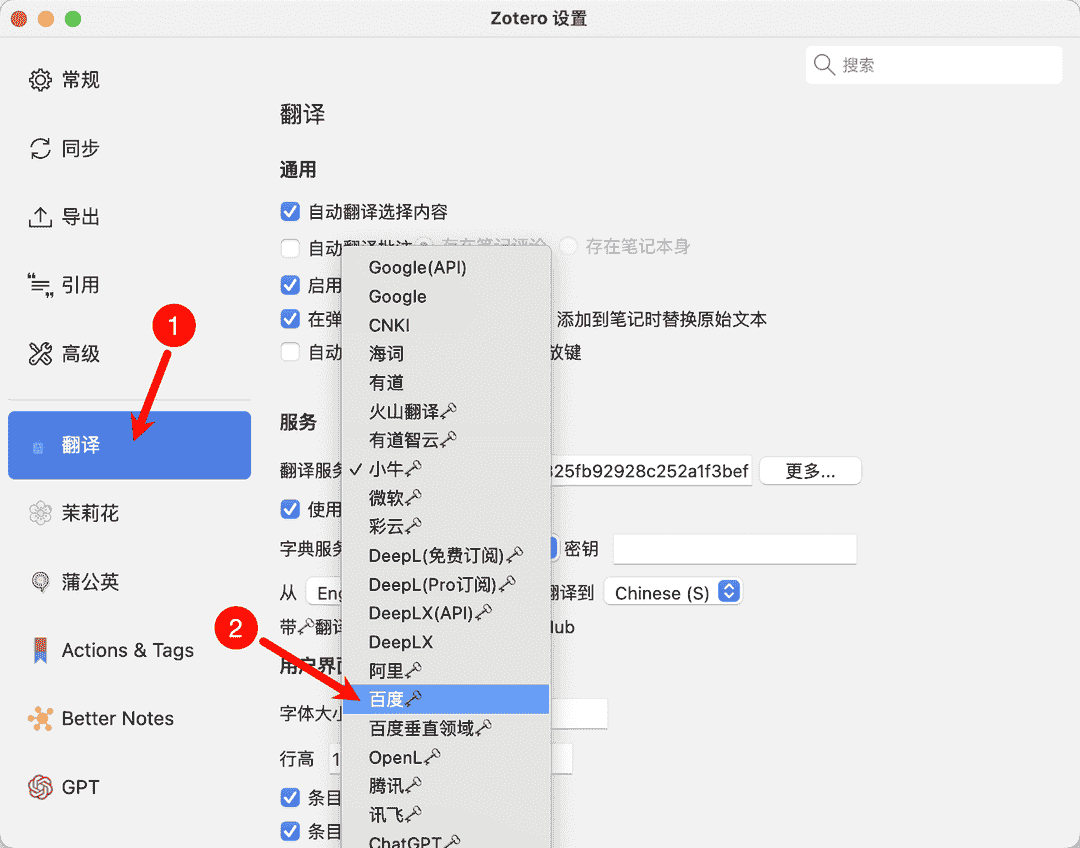Viewport: 1080px width, 848px height.
Task: Click the 更多... button
Action: [809, 471]
